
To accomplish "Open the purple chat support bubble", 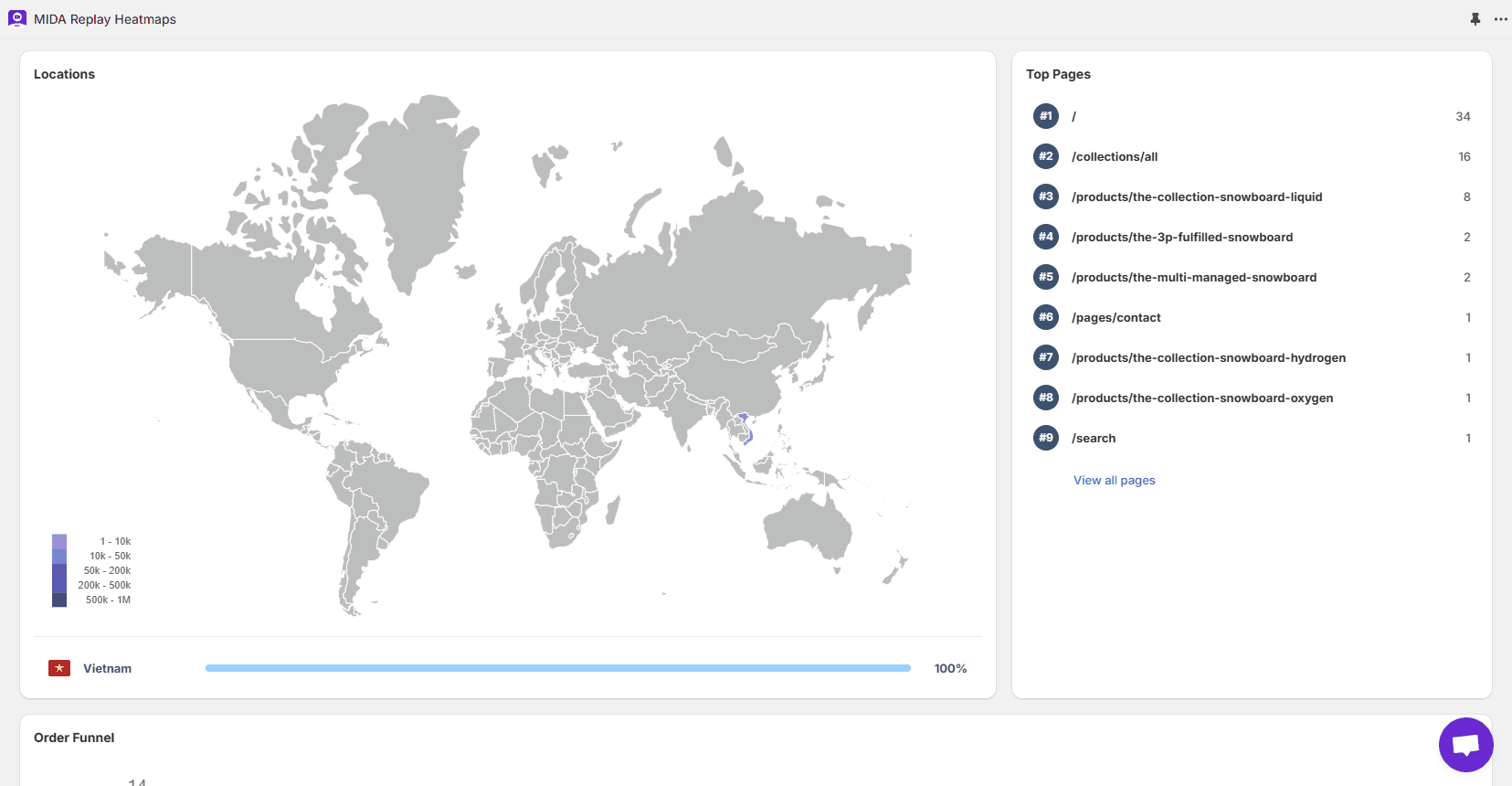I will pos(1465,745).
